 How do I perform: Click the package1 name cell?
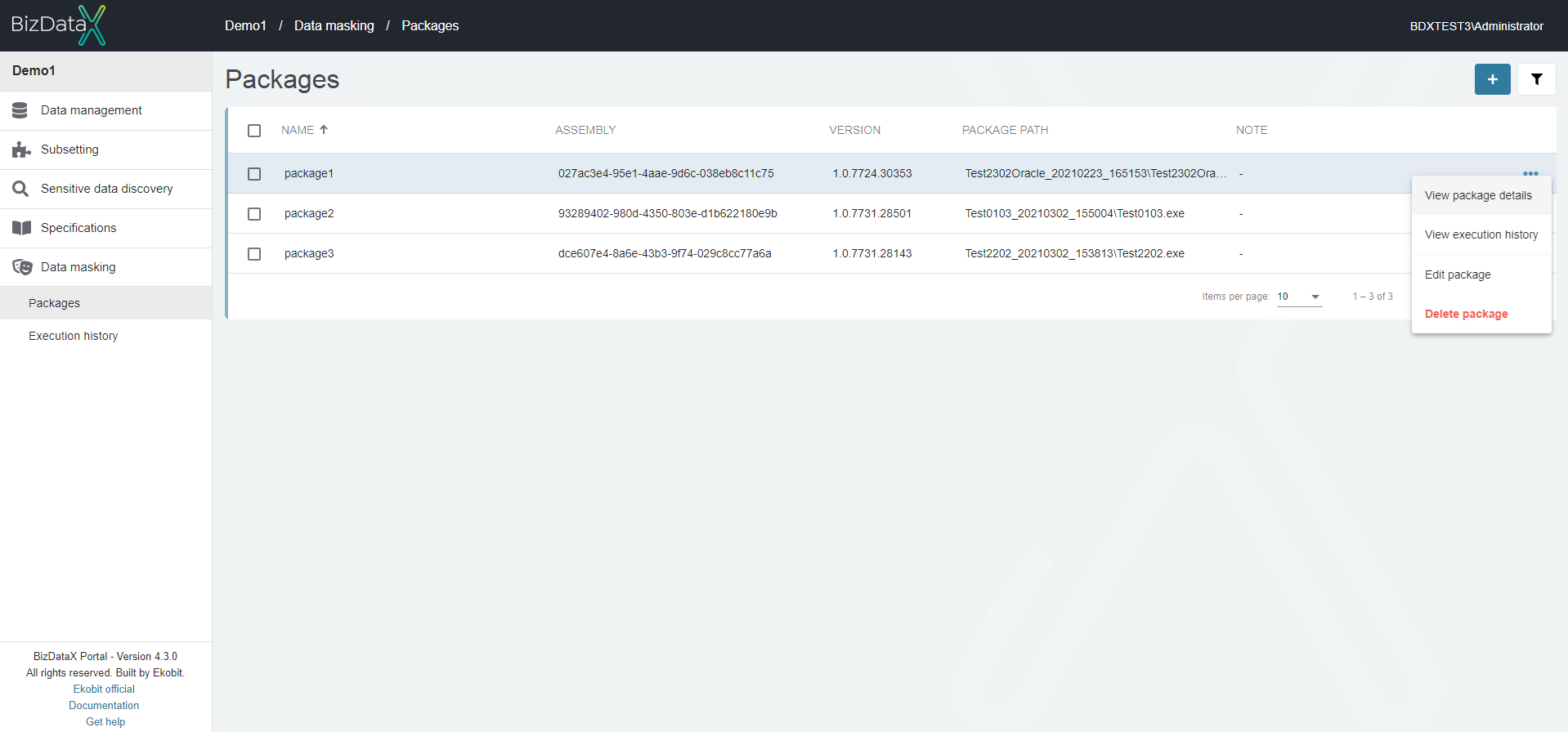[x=309, y=173]
